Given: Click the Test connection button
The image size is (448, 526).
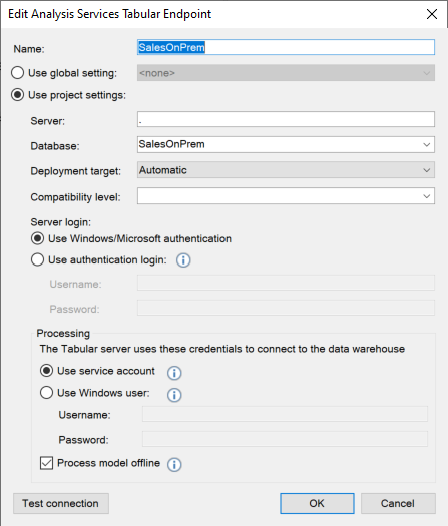Looking at the screenshot, I should point(61,503).
